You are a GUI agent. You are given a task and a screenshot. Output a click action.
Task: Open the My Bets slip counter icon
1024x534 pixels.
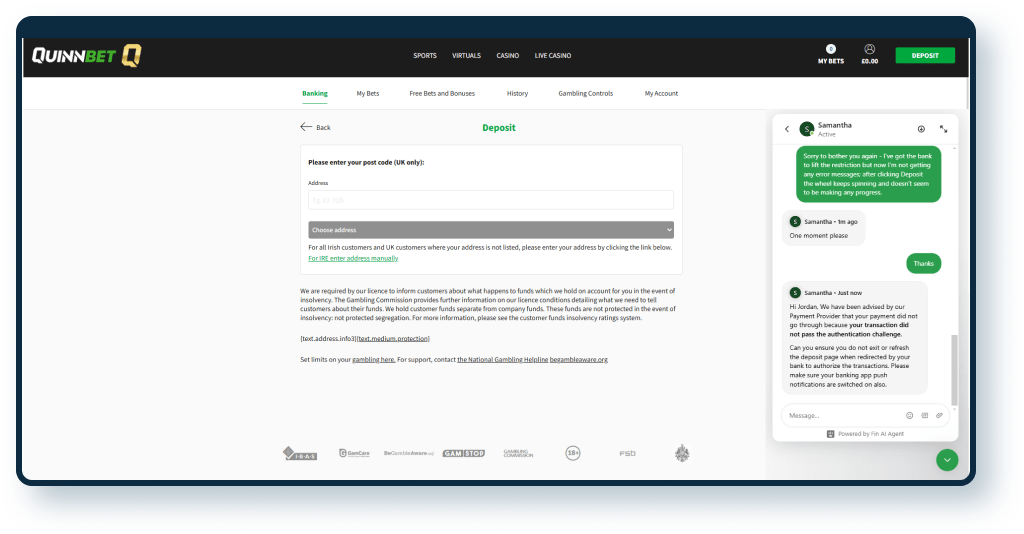click(831, 49)
